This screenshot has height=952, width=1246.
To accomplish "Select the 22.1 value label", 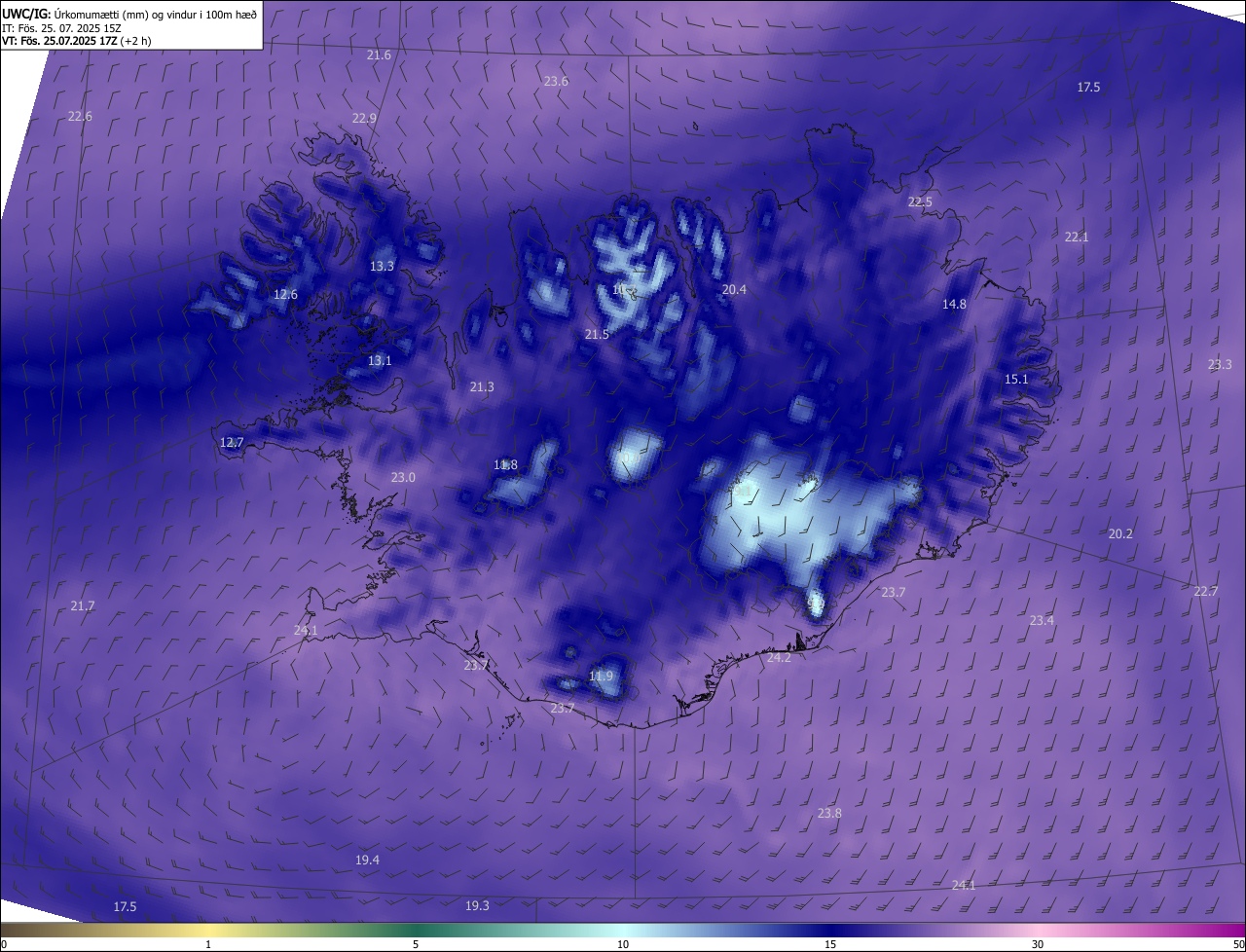I will (1076, 238).
